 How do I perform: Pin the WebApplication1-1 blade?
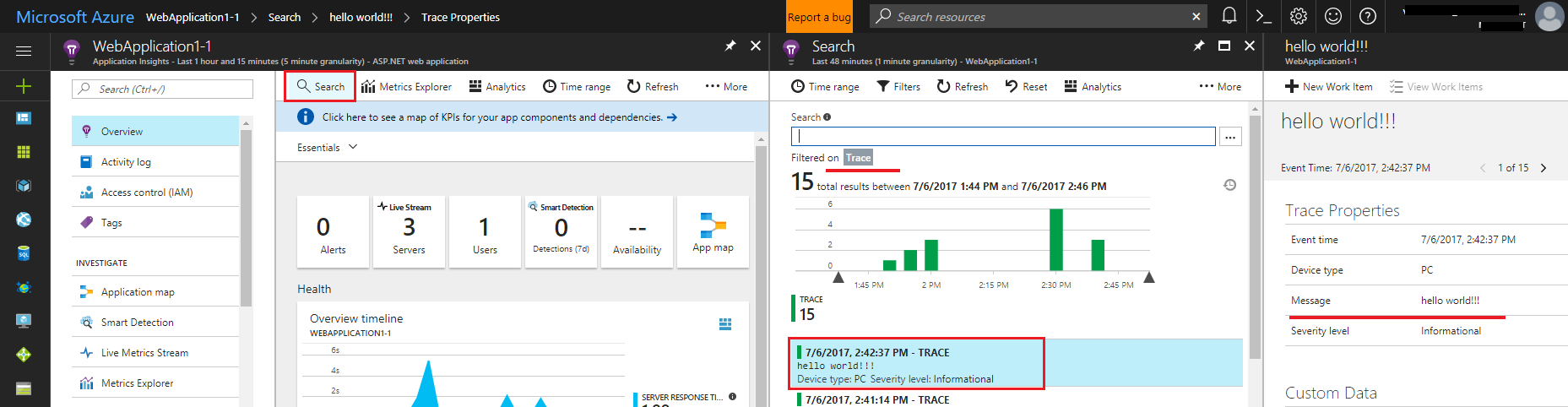tap(730, 46)
